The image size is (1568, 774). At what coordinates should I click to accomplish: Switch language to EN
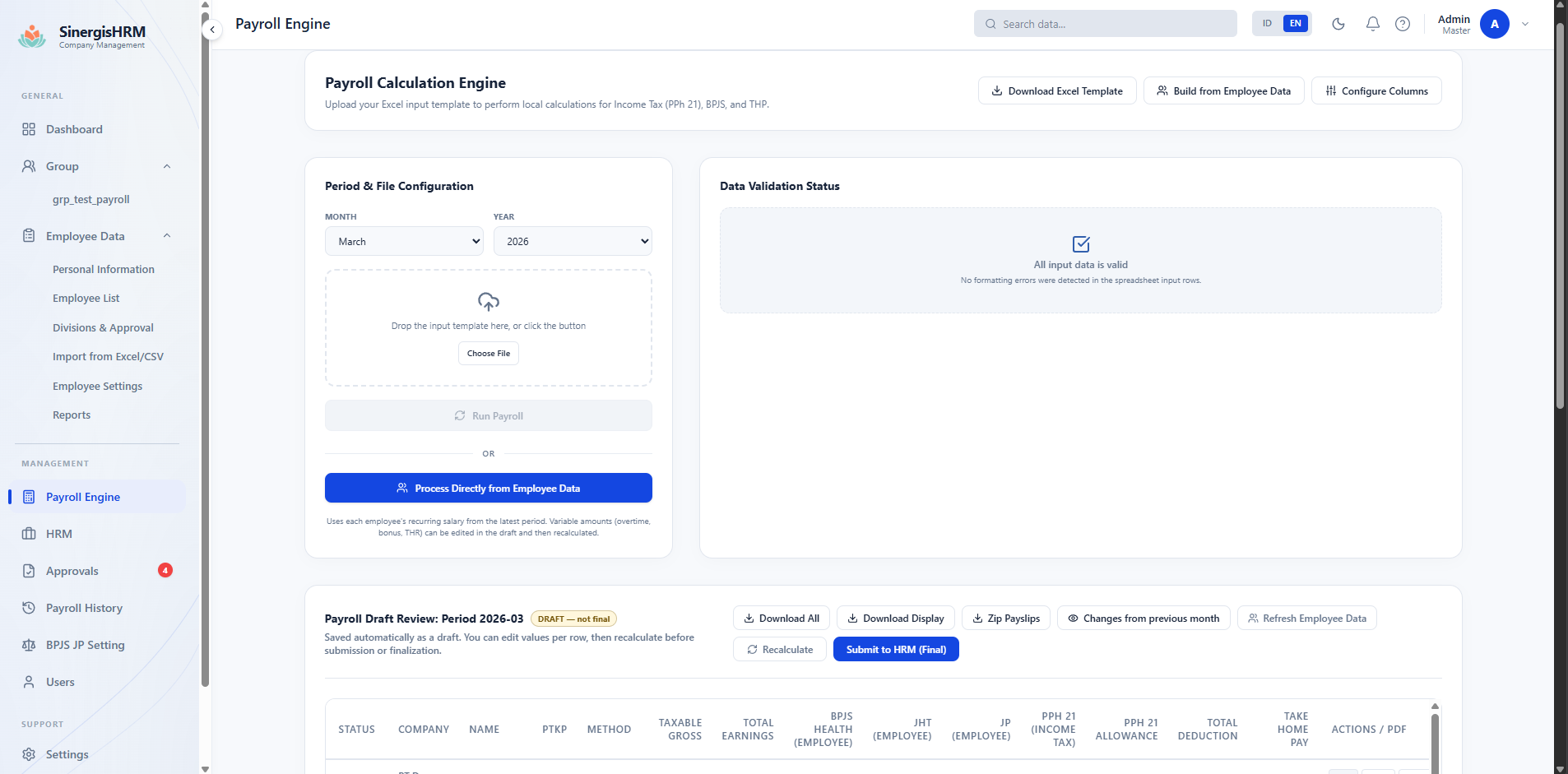point(1296,23)
